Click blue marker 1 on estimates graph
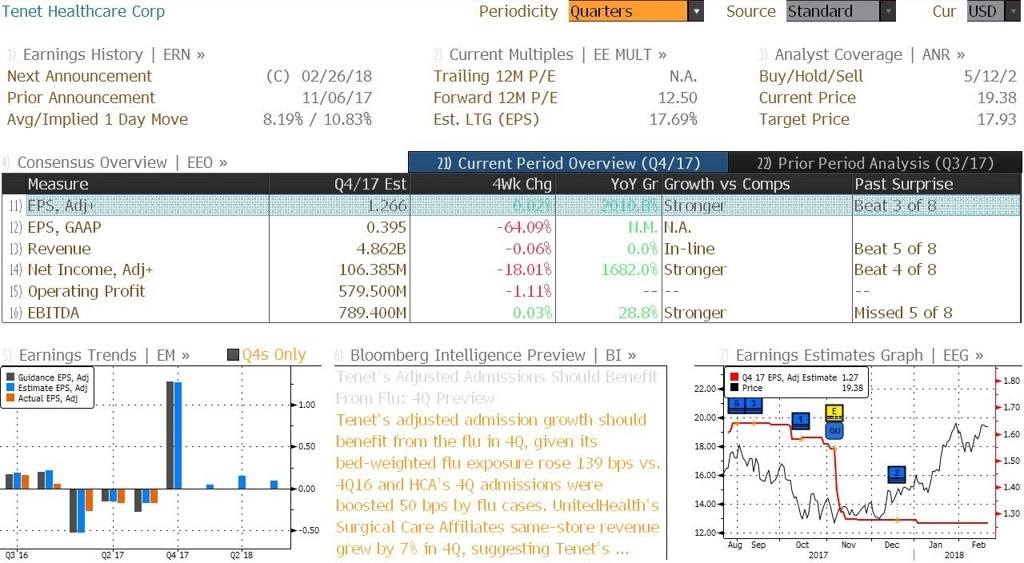 click(x=800, y=421)
